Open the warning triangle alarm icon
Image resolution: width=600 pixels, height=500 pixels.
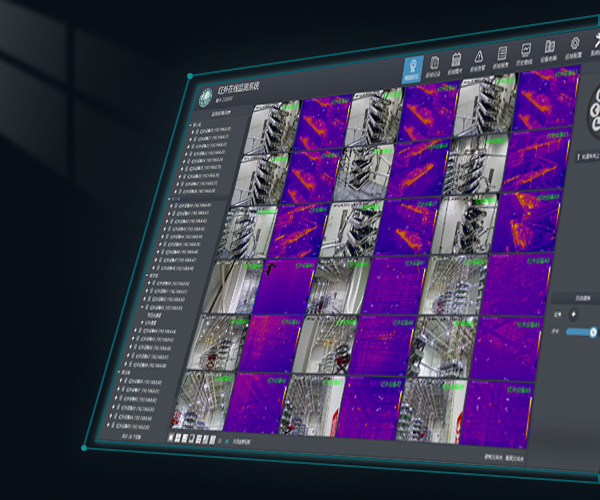pos(478,57)
